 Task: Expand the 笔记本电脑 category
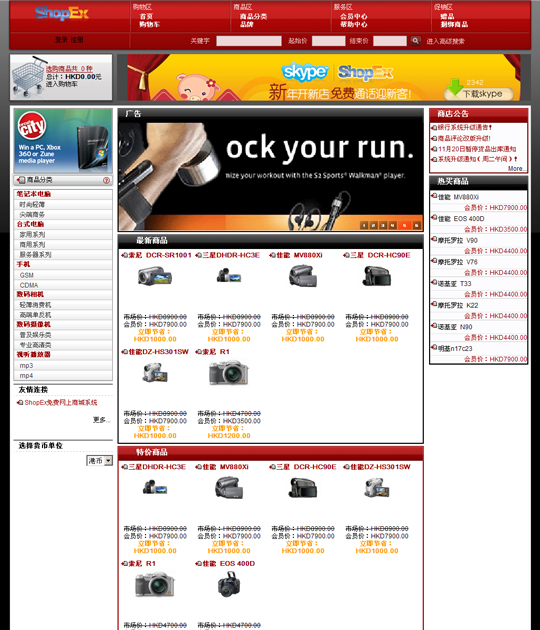[x=33, y=194]
